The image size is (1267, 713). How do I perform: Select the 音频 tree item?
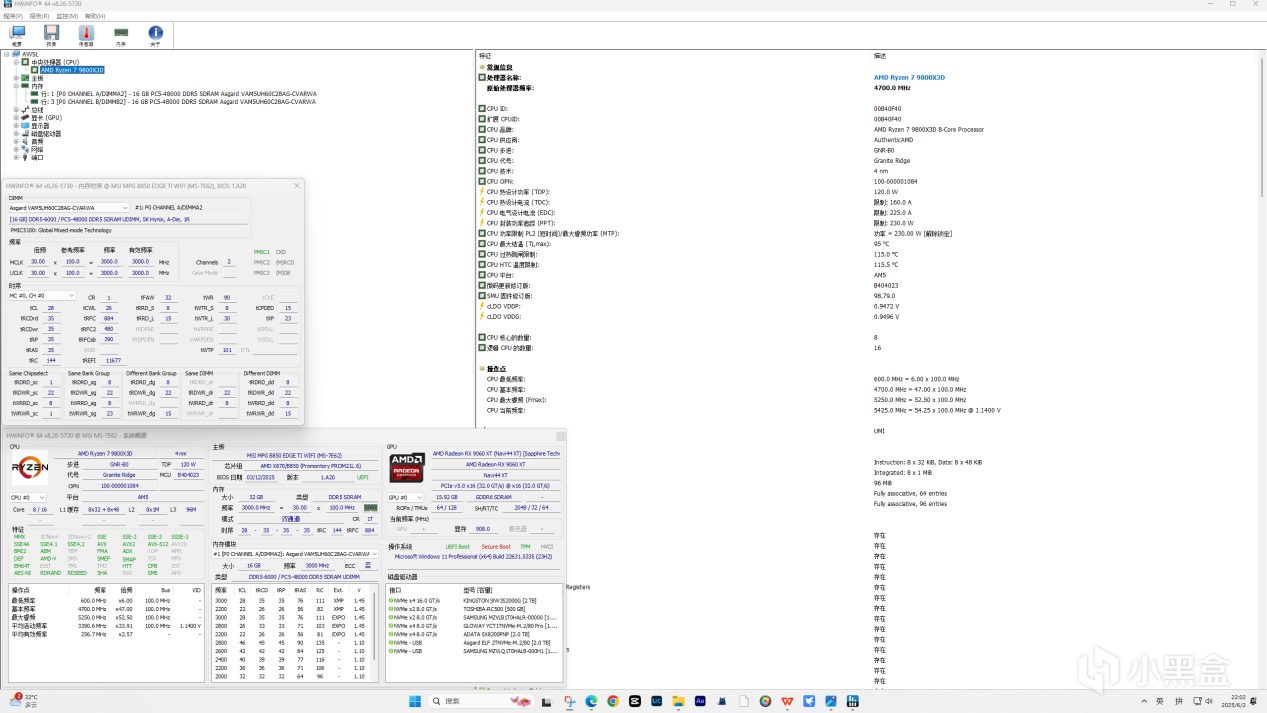37,142
